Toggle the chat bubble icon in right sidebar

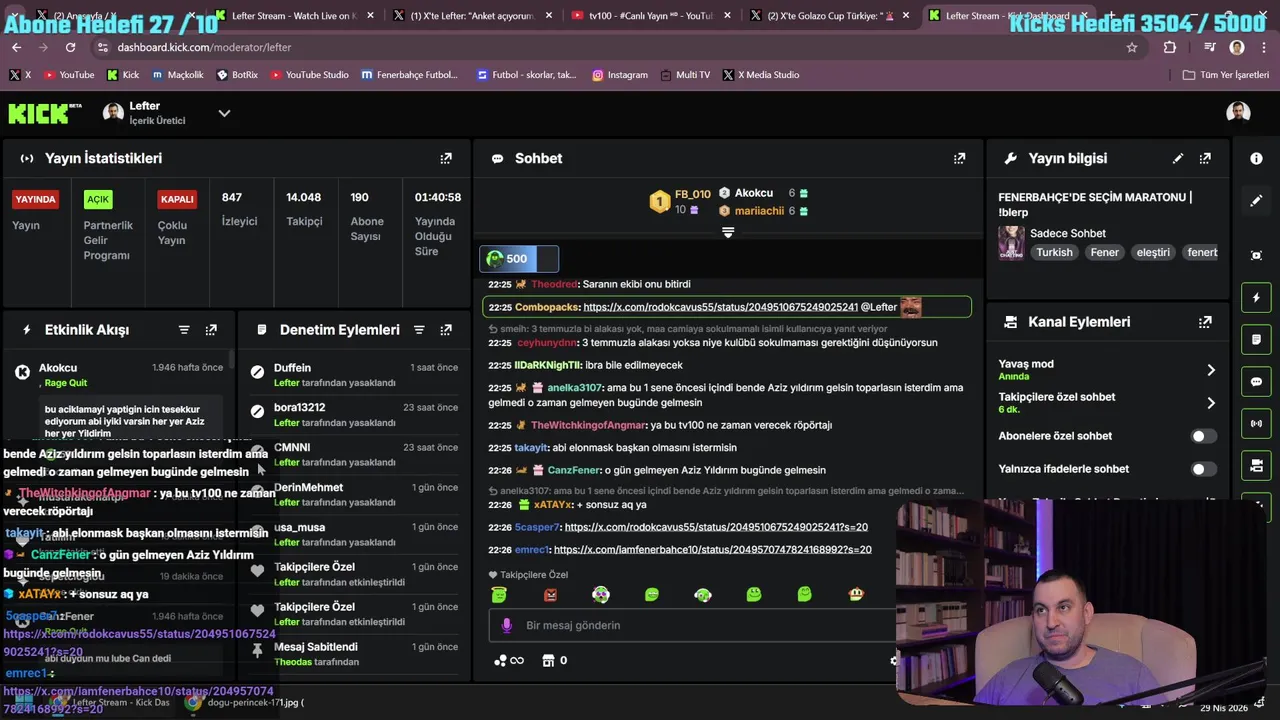(1256, 382)
